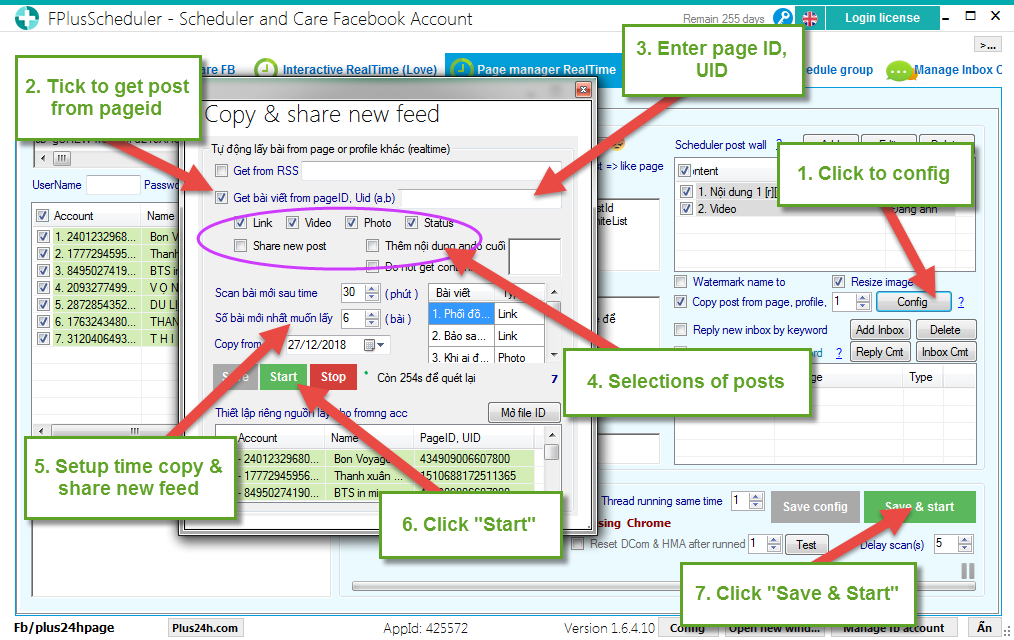Uncheck account 1. 2401232968
Image resolution: width=1014 pixels, height=640 pixels.
tap(43, 237)
